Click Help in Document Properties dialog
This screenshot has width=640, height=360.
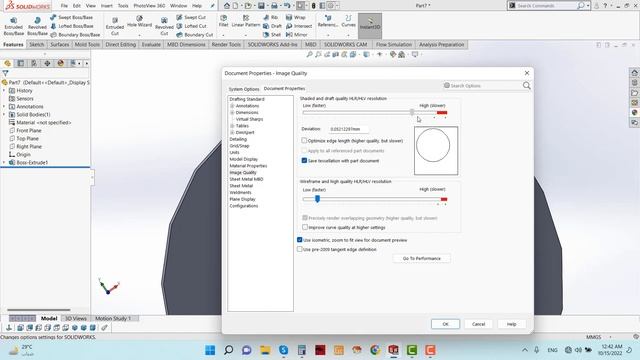point(511,324)
